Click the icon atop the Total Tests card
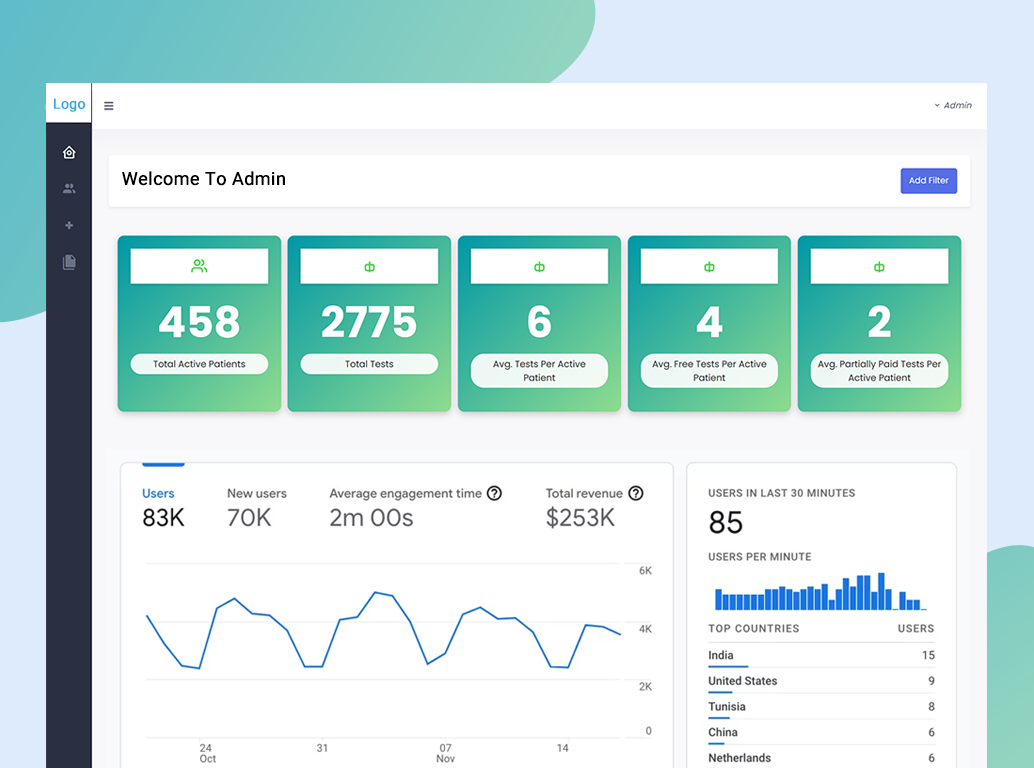The height and width of the screenshot is (768, 1034). click(369, 267)
